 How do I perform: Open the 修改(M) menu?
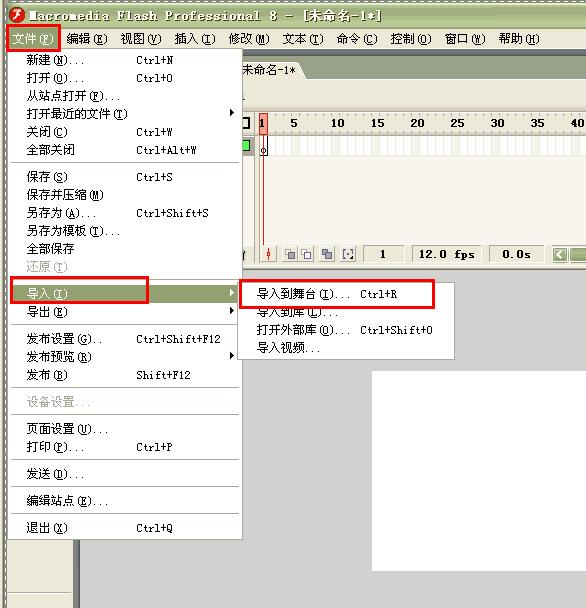[249, 39]
